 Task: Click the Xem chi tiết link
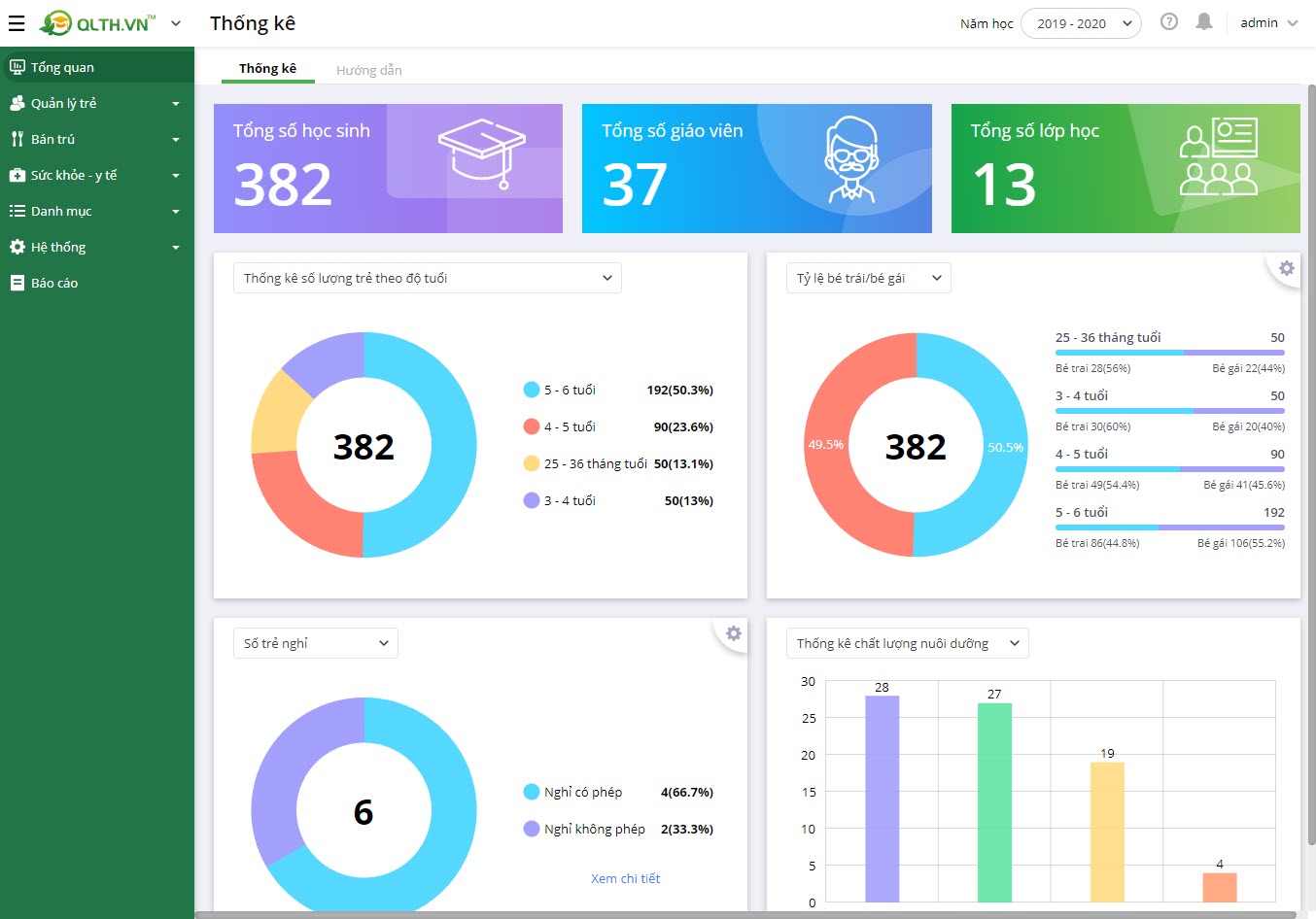click(625, 878)
